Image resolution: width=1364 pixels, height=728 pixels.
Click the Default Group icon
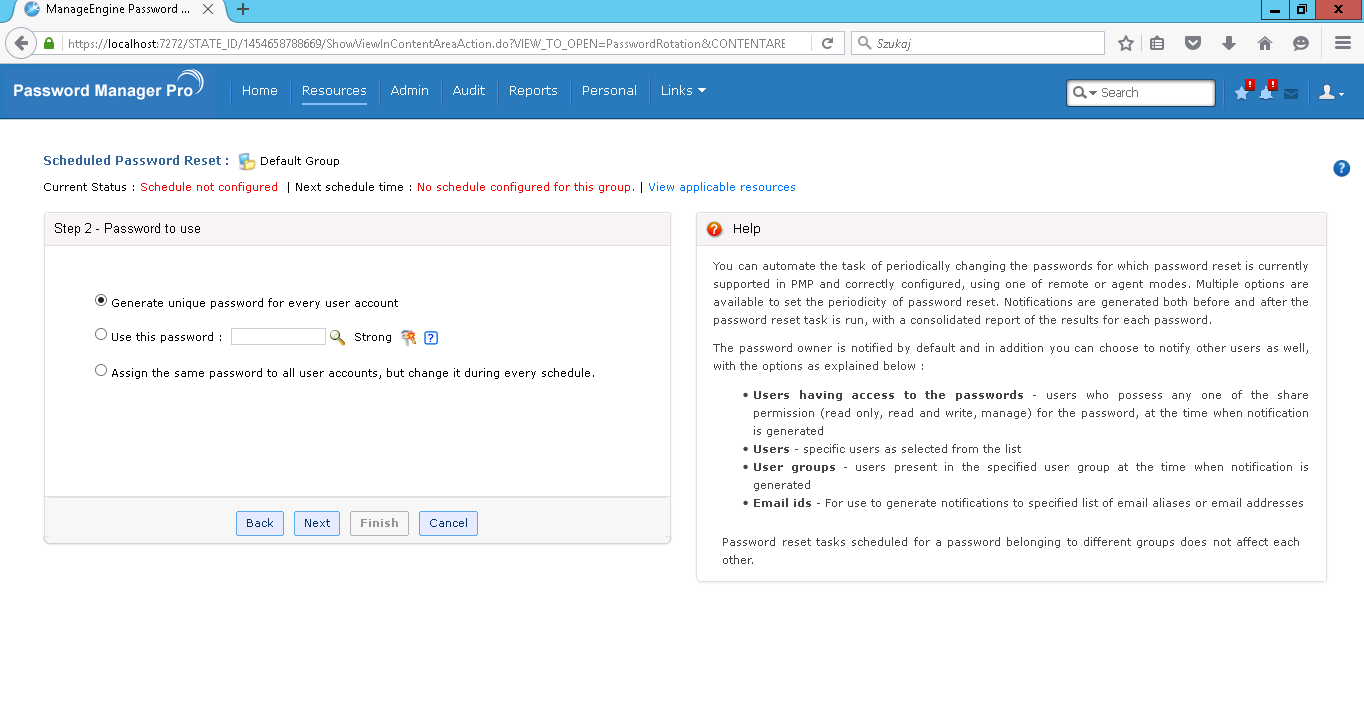point(247,161)
